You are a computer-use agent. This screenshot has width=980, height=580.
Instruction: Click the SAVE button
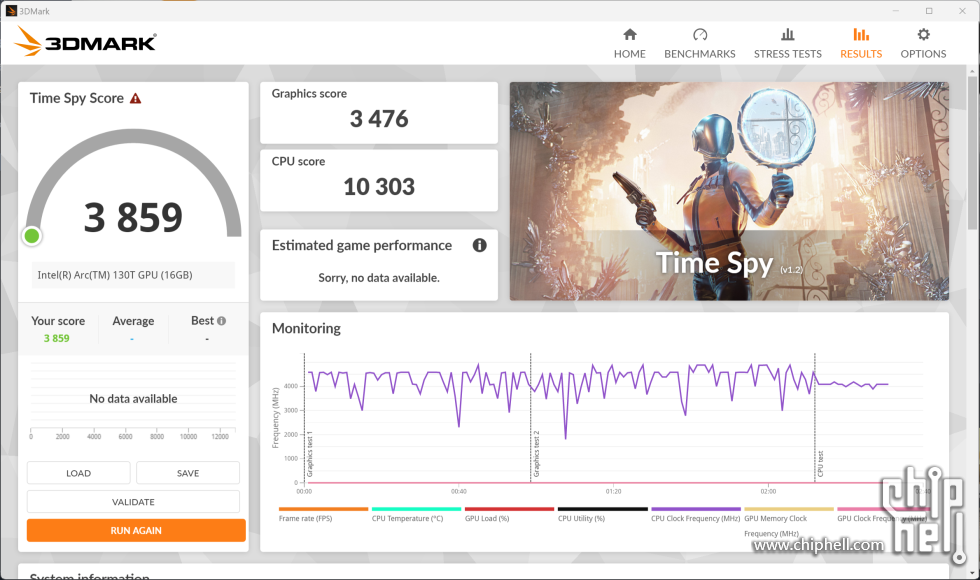coord(188,473)
